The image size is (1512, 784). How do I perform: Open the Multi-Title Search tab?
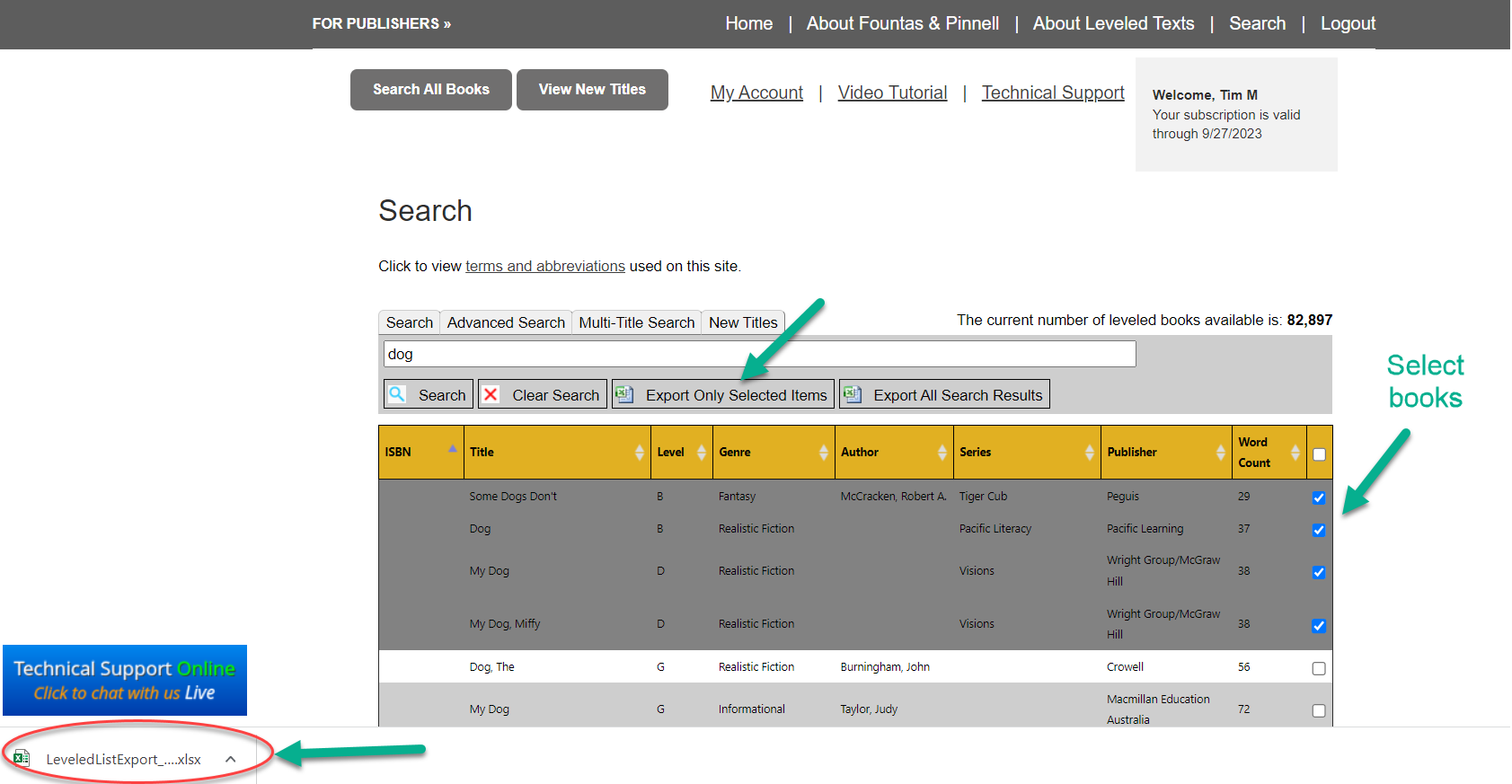click(x=636, y=322)
